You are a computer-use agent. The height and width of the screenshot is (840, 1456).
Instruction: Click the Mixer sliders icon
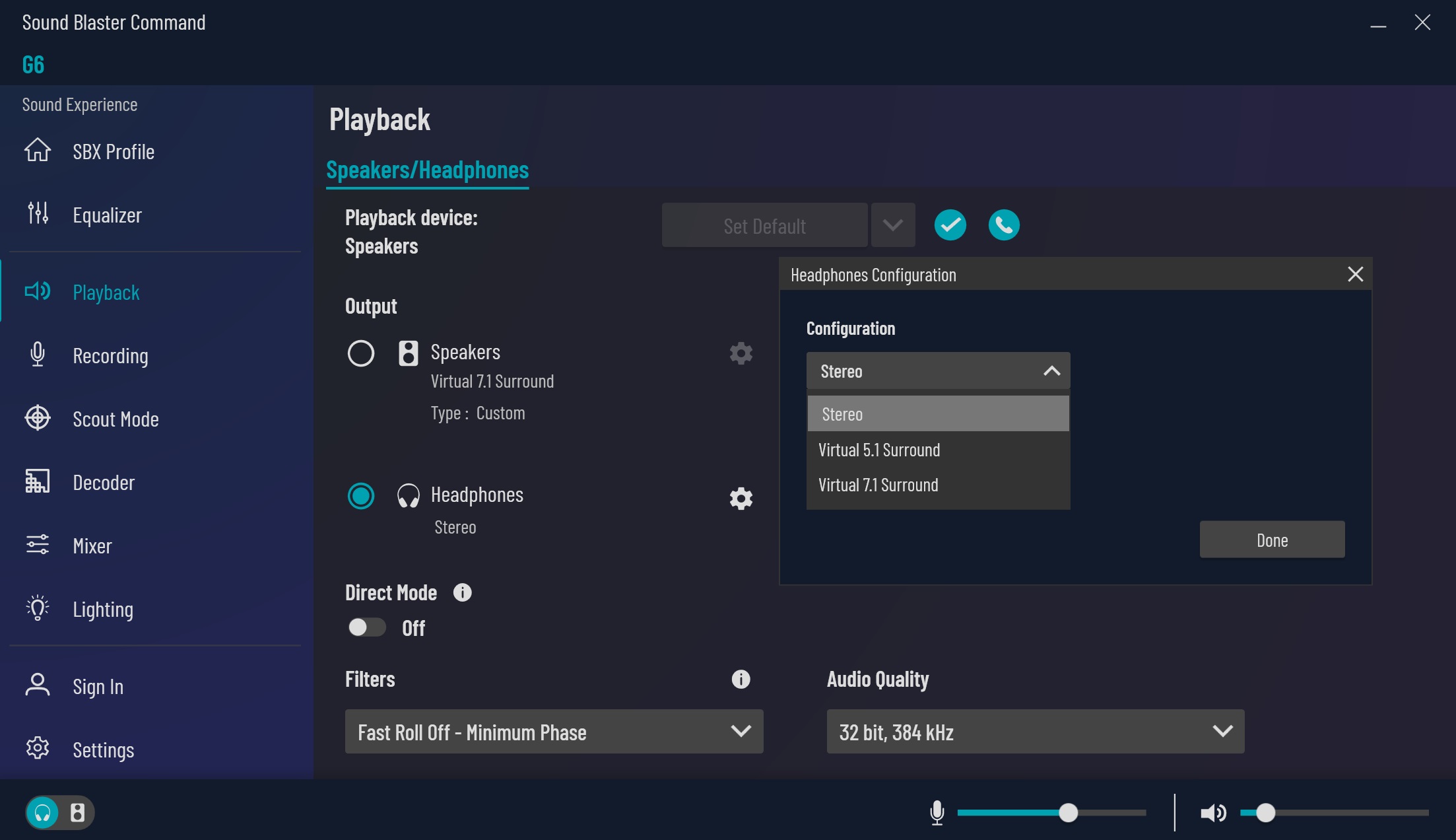[x=38, y=545]
